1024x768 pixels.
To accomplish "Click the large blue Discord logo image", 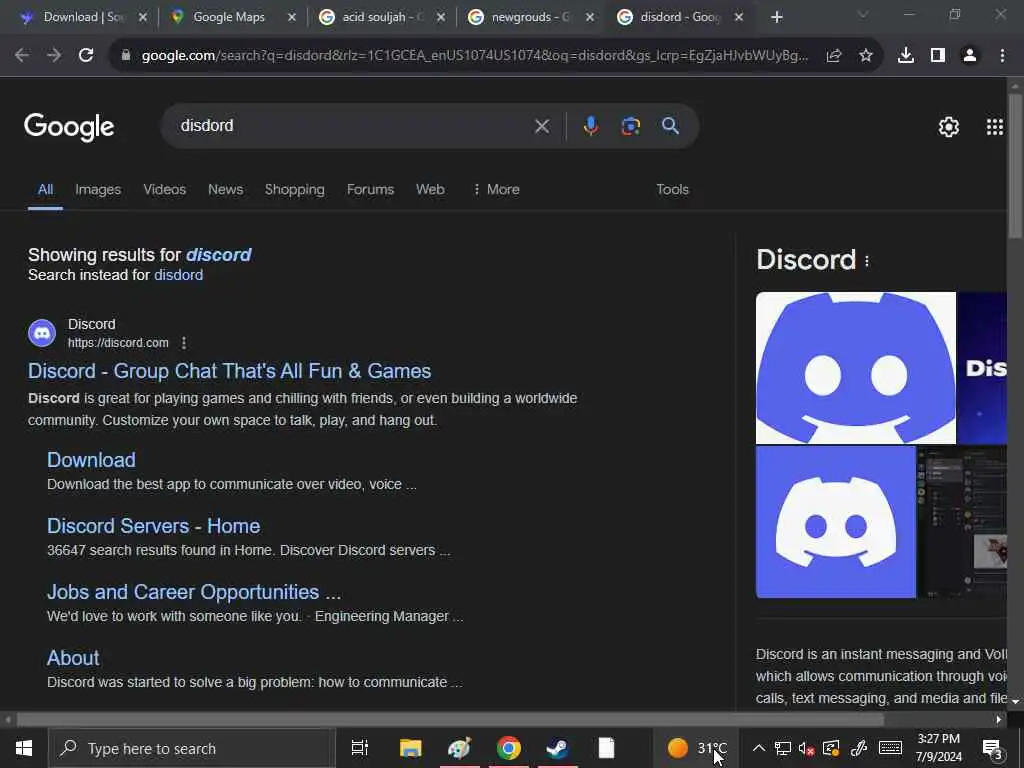I will (856, 368).
